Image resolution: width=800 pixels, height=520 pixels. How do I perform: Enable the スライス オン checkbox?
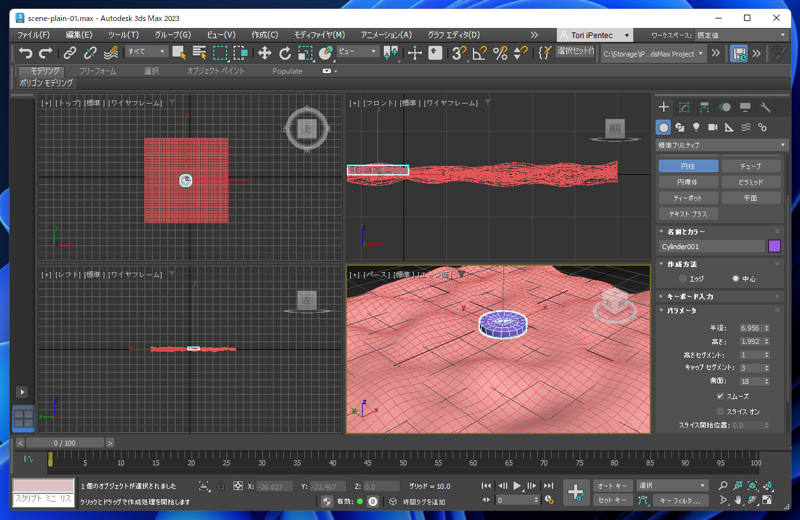point(720,411)
